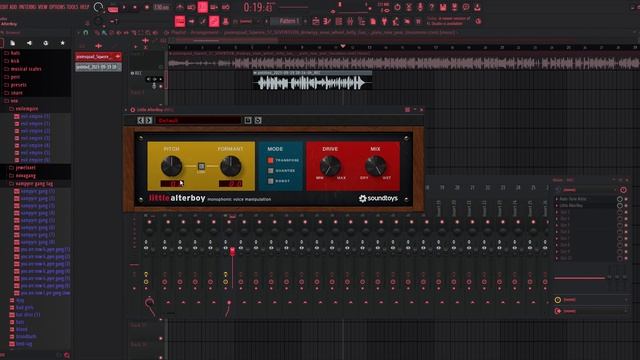The height and width of the screenshot is (360, 640).
Task: Collapse the vampyre gang tag folder
Action: pos(31,184)
